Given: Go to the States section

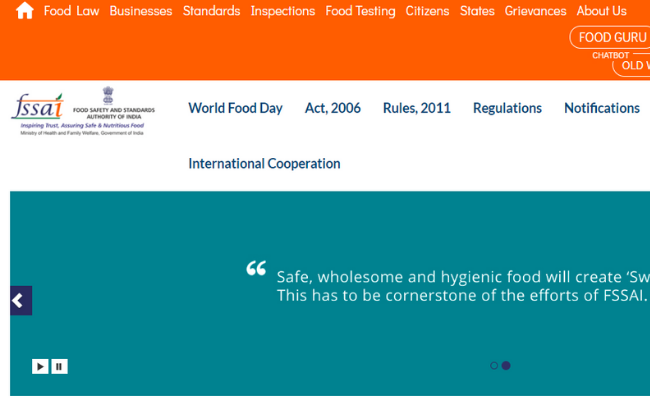Looking at the screenshot, I should 477,11.
